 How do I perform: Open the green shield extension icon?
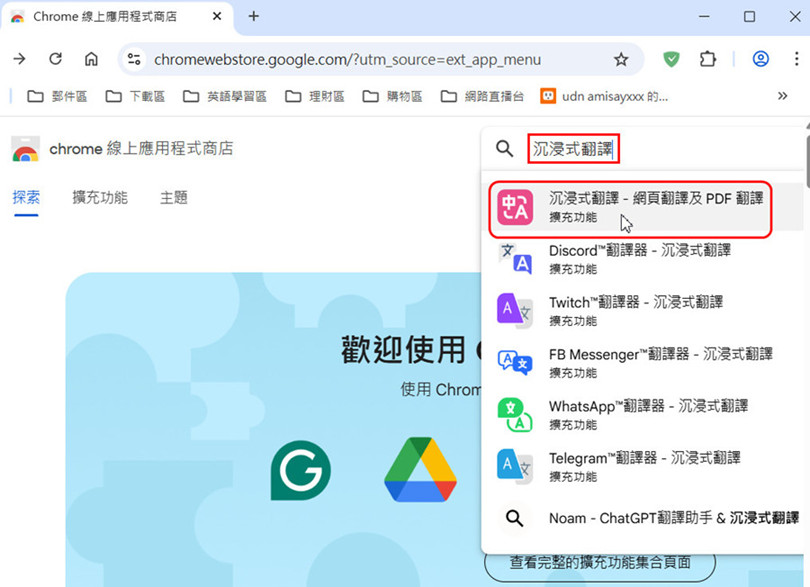point(671,59)
